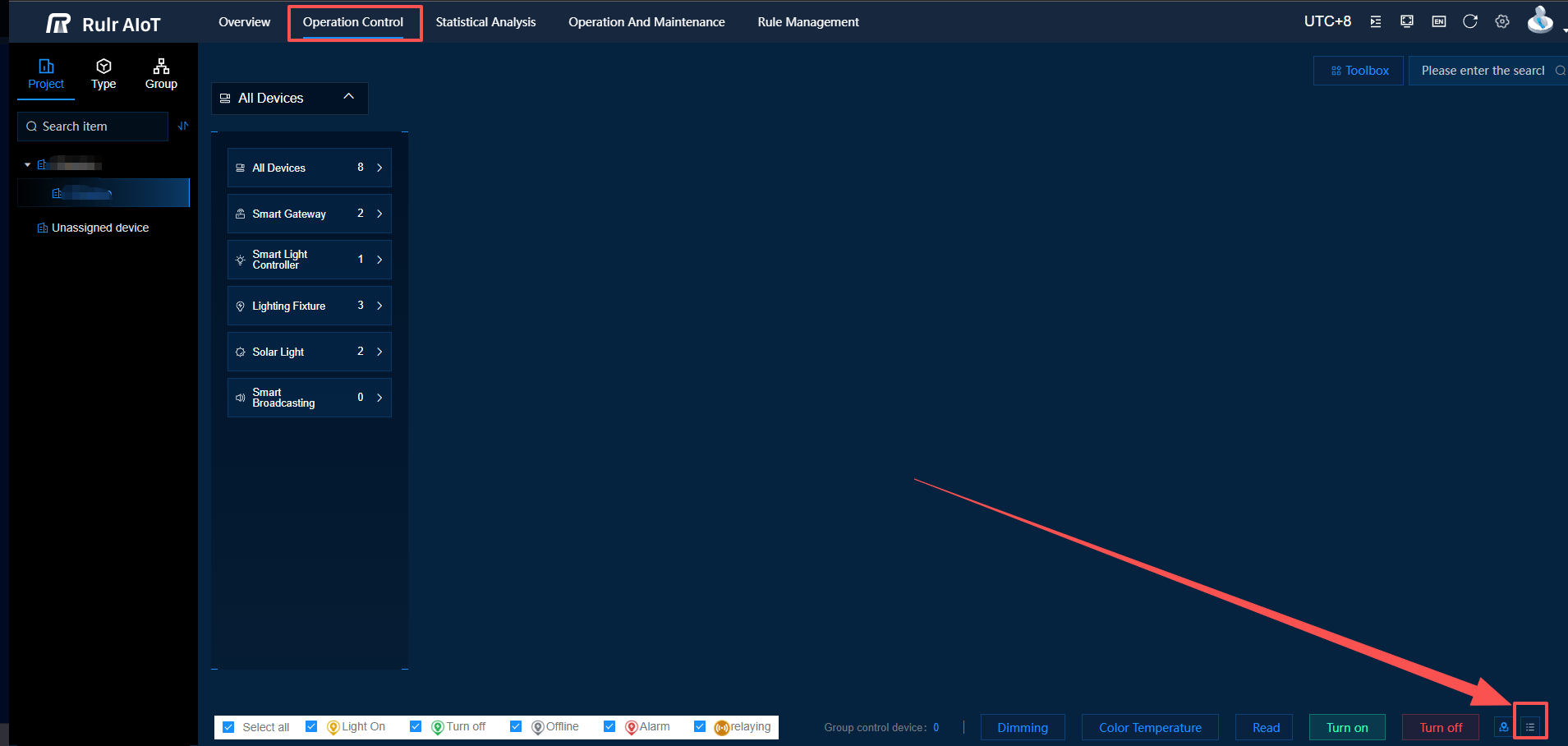The height and width of the screenshot is (746, 1568).
Task: Open the settings gear icon
Action: coord(1502,21)
